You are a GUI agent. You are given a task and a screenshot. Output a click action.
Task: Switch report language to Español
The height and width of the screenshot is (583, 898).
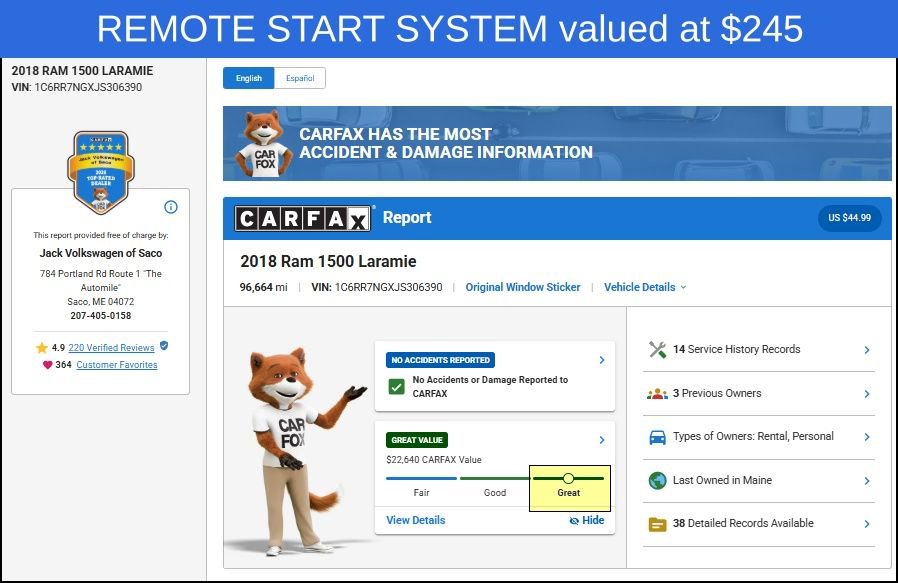pyautogui.click(x=300, y=78)
